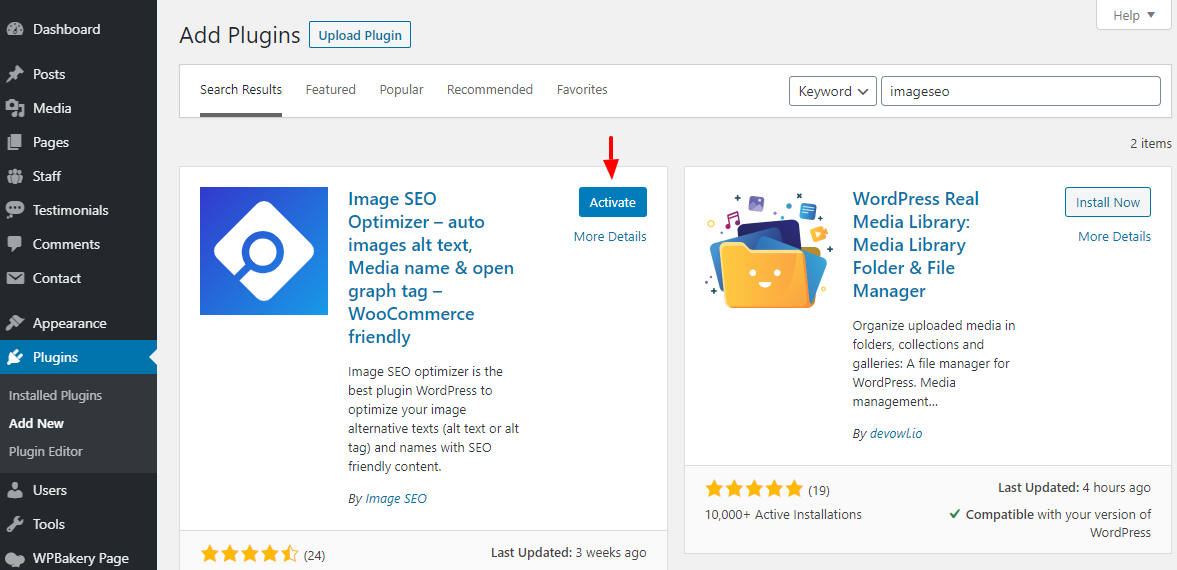Screen dimensions: 1177x570
Task: Open the Image SEO author link
Action: click(396, 498)
